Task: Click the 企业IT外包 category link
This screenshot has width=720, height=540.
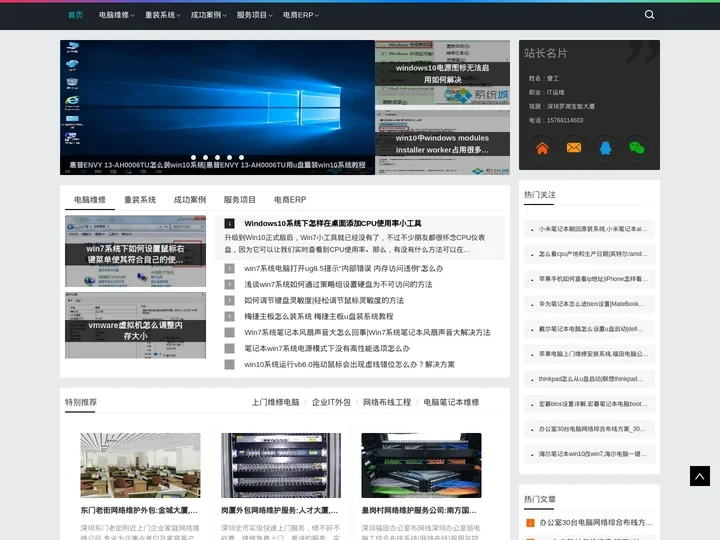Action: click(331, 402)
